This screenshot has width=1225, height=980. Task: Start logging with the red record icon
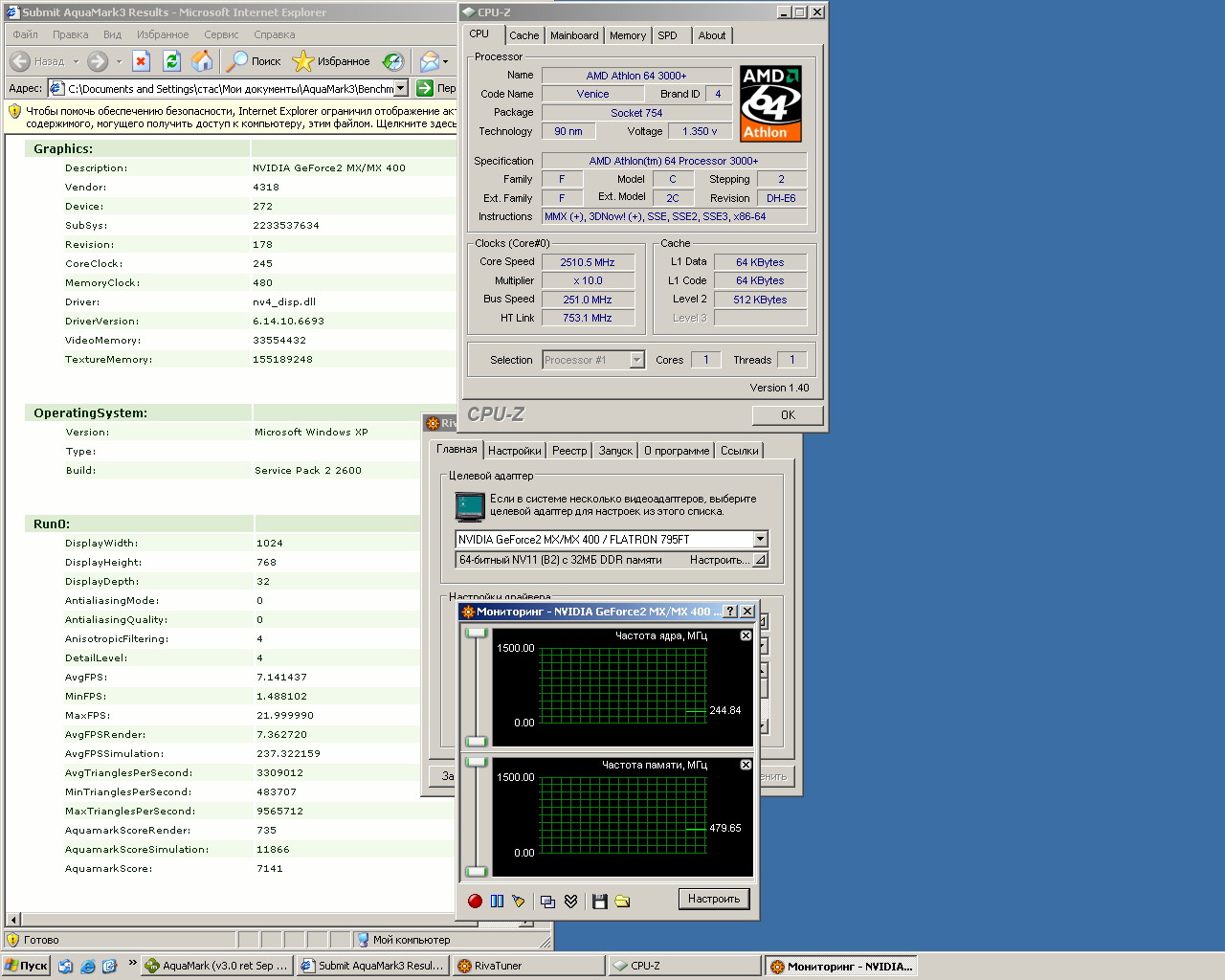pos(475,901)
